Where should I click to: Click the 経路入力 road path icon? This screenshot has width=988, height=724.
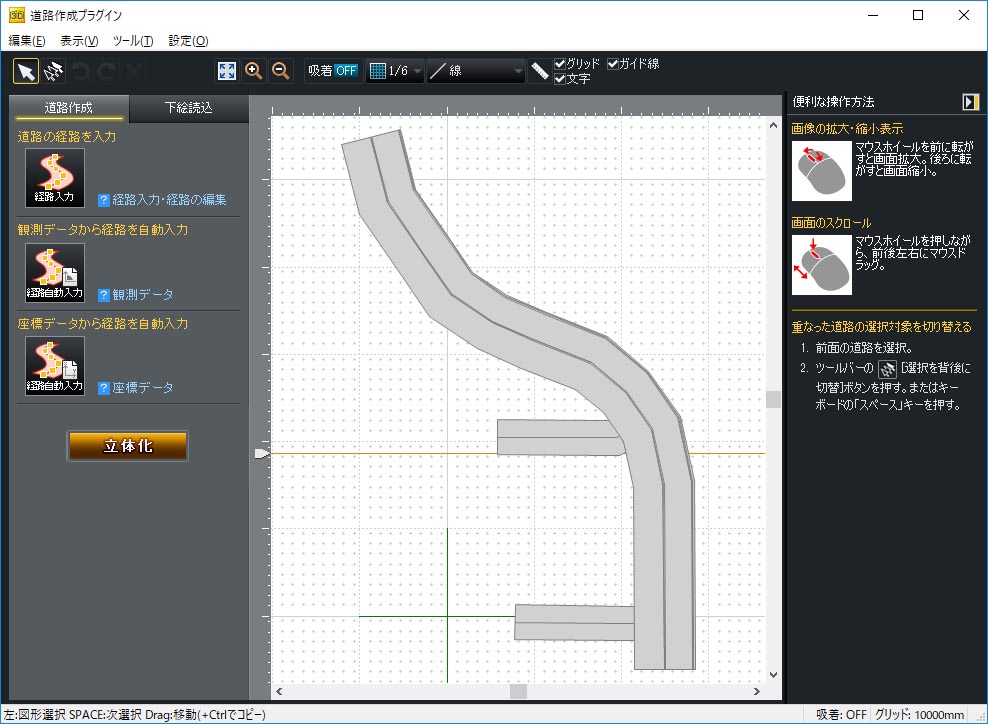click(x=54, y=179)
